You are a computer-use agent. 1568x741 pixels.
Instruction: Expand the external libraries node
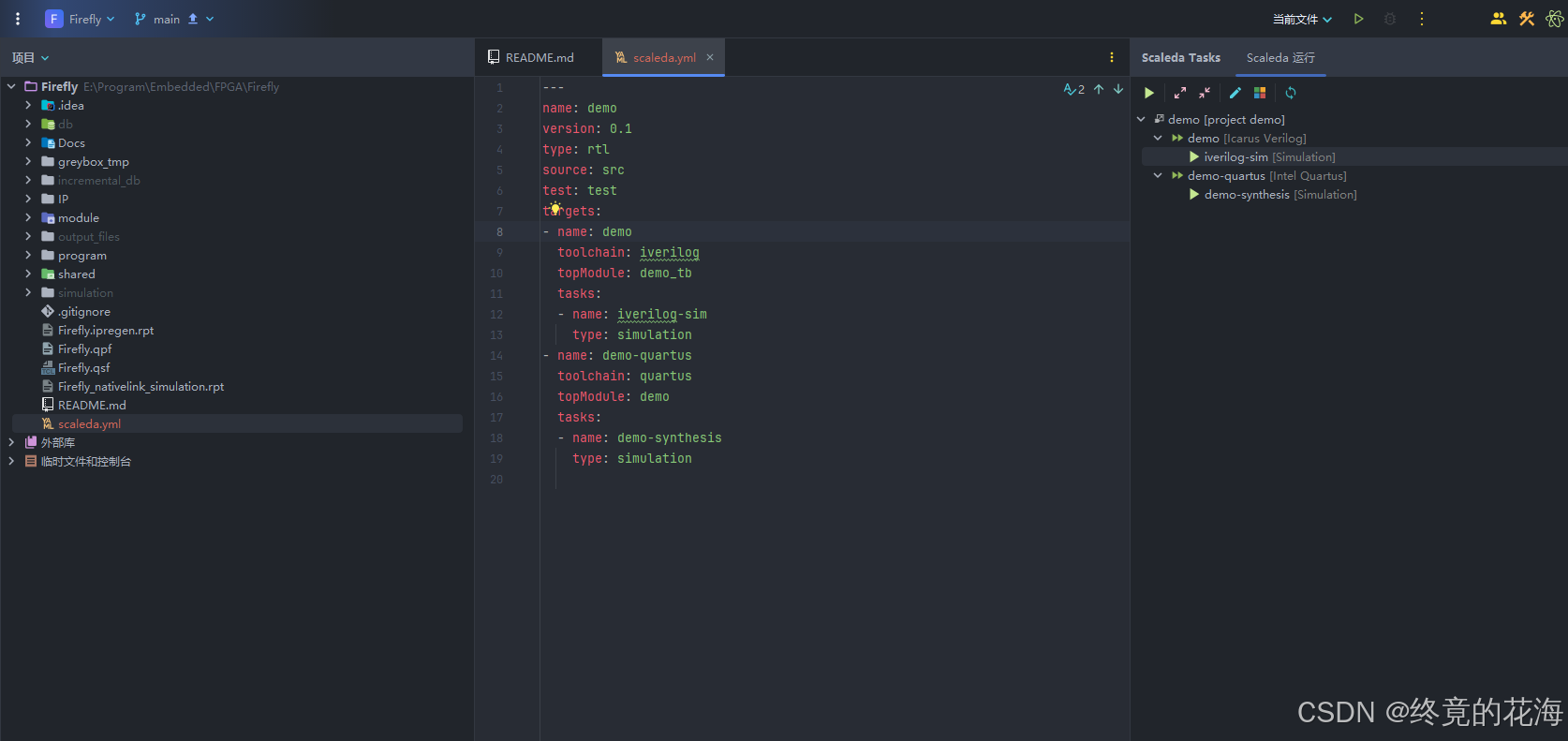[x=11, y=442]
